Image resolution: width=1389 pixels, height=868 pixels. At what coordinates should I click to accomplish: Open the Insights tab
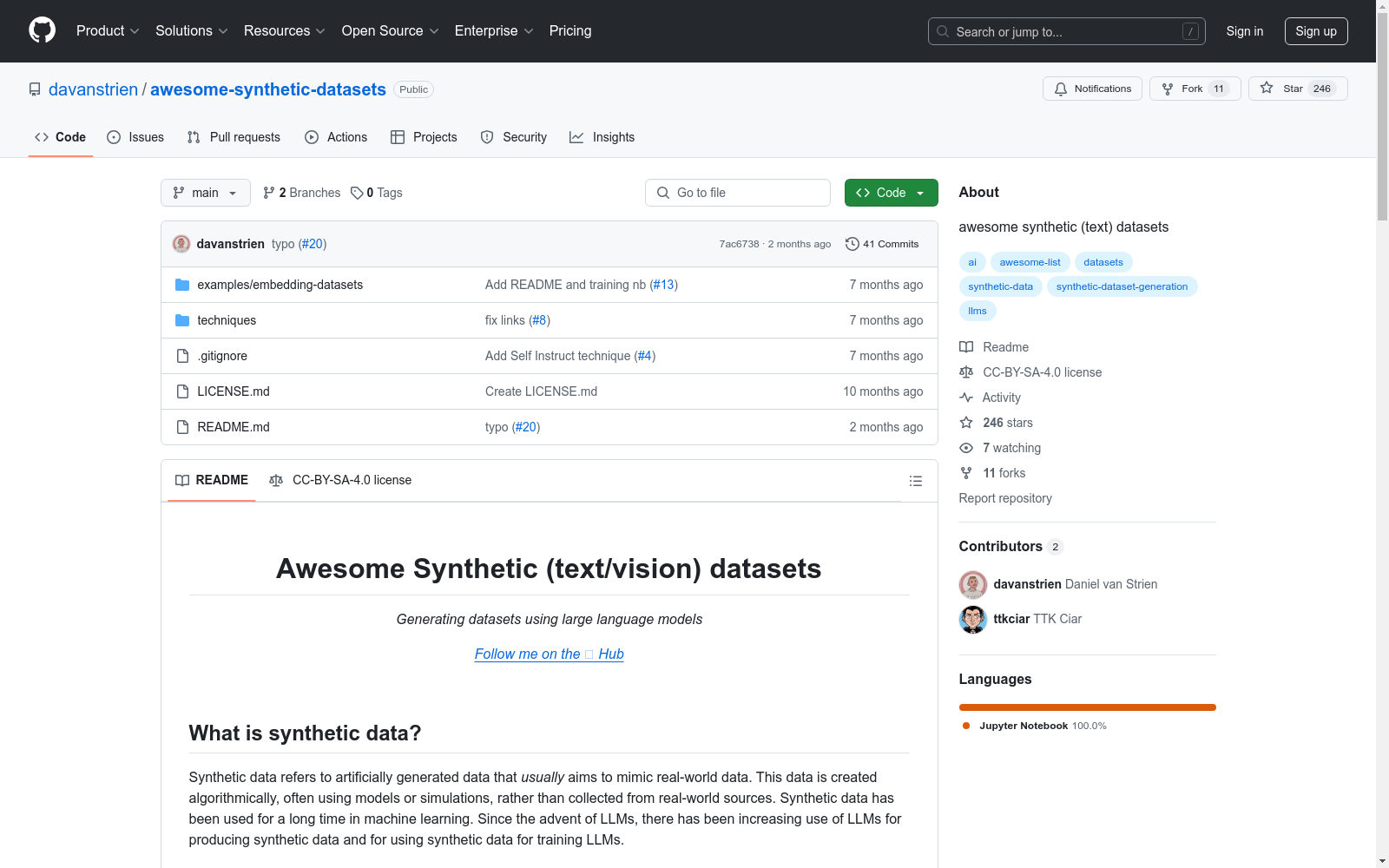click(x=602, y=137)
